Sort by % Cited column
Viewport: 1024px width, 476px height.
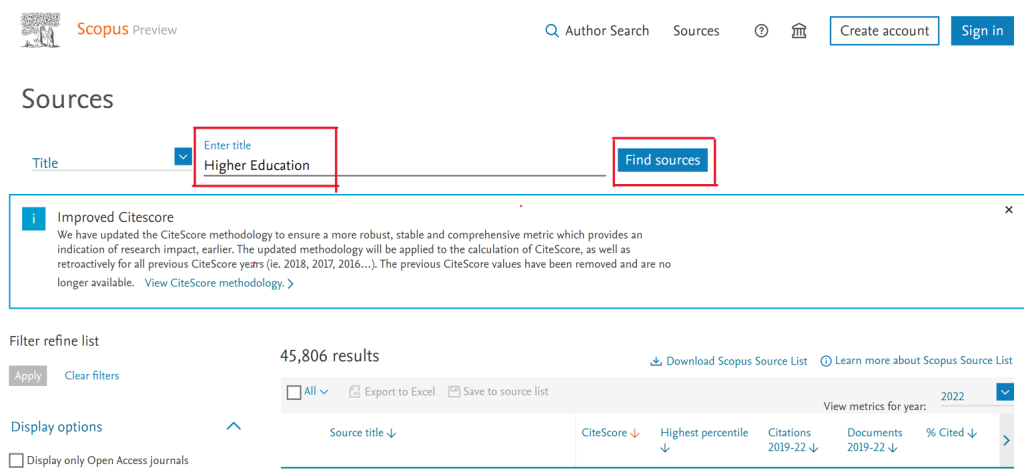[951, 433]
